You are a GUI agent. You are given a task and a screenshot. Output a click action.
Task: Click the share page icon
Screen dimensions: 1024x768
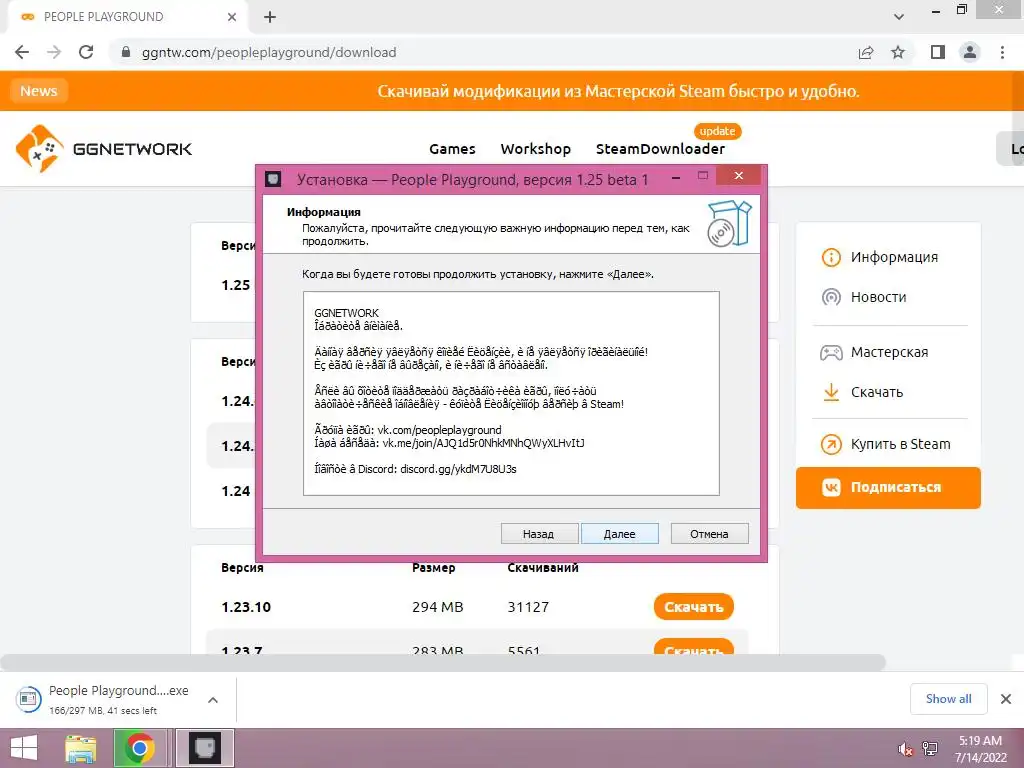866,52
